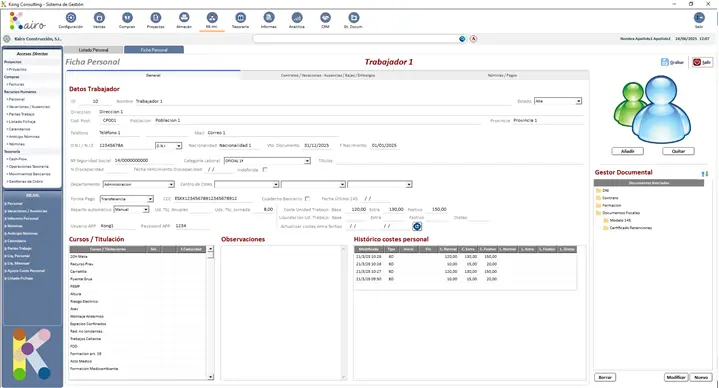The image size is (719, 388).
Task: Open the Departamento dropdown
Action: [x=138, y=184]
